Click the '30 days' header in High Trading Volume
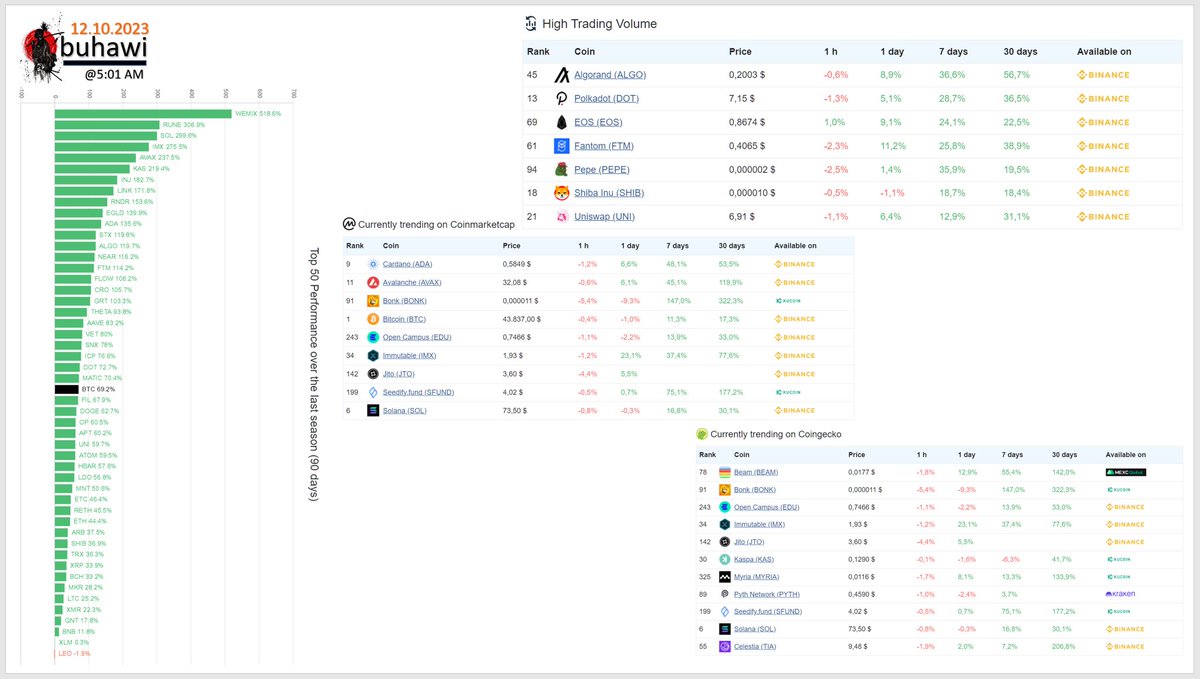This screenshot has width=1200, height=679. (x=1020, y=51)
